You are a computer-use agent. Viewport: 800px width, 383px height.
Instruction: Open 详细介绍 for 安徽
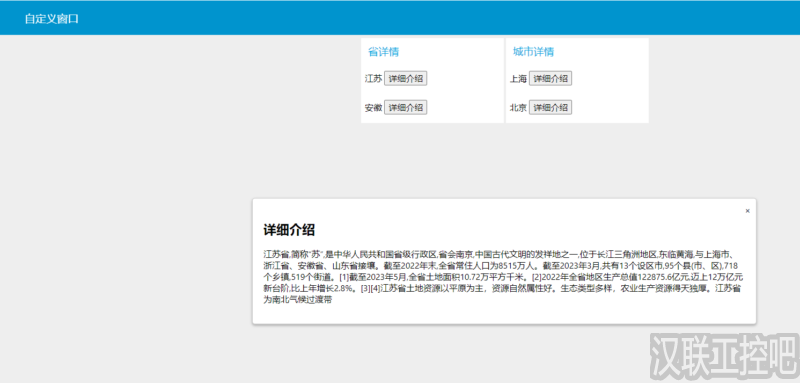click(405, 108)
